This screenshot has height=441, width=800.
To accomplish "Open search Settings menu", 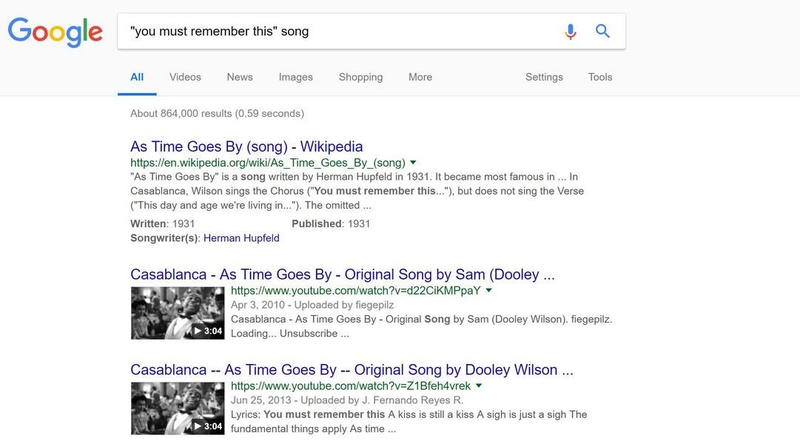I will (544, 77).
